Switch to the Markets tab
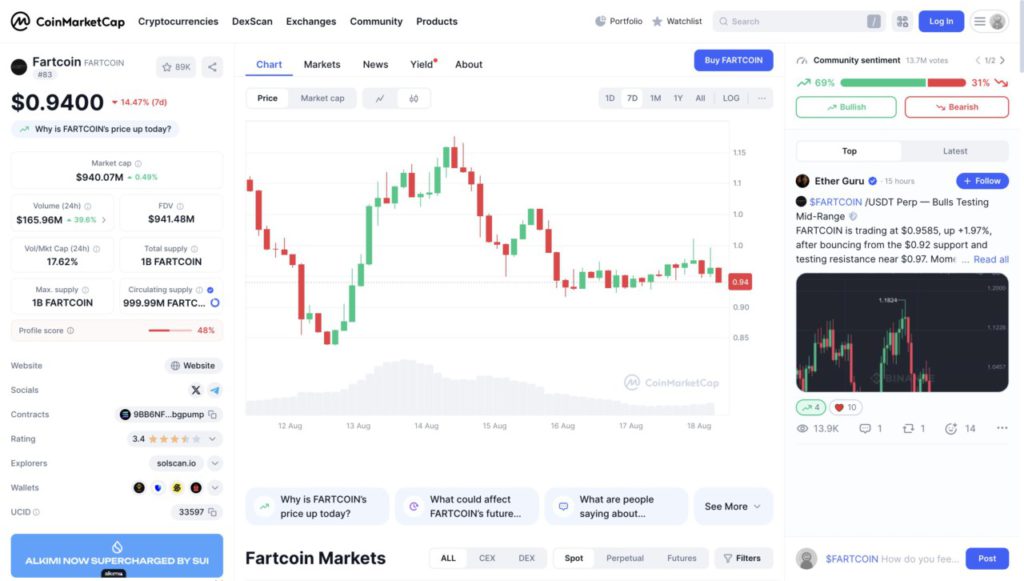The width and height of the screenshot is (1024, 581). click(x=321, y=64)
